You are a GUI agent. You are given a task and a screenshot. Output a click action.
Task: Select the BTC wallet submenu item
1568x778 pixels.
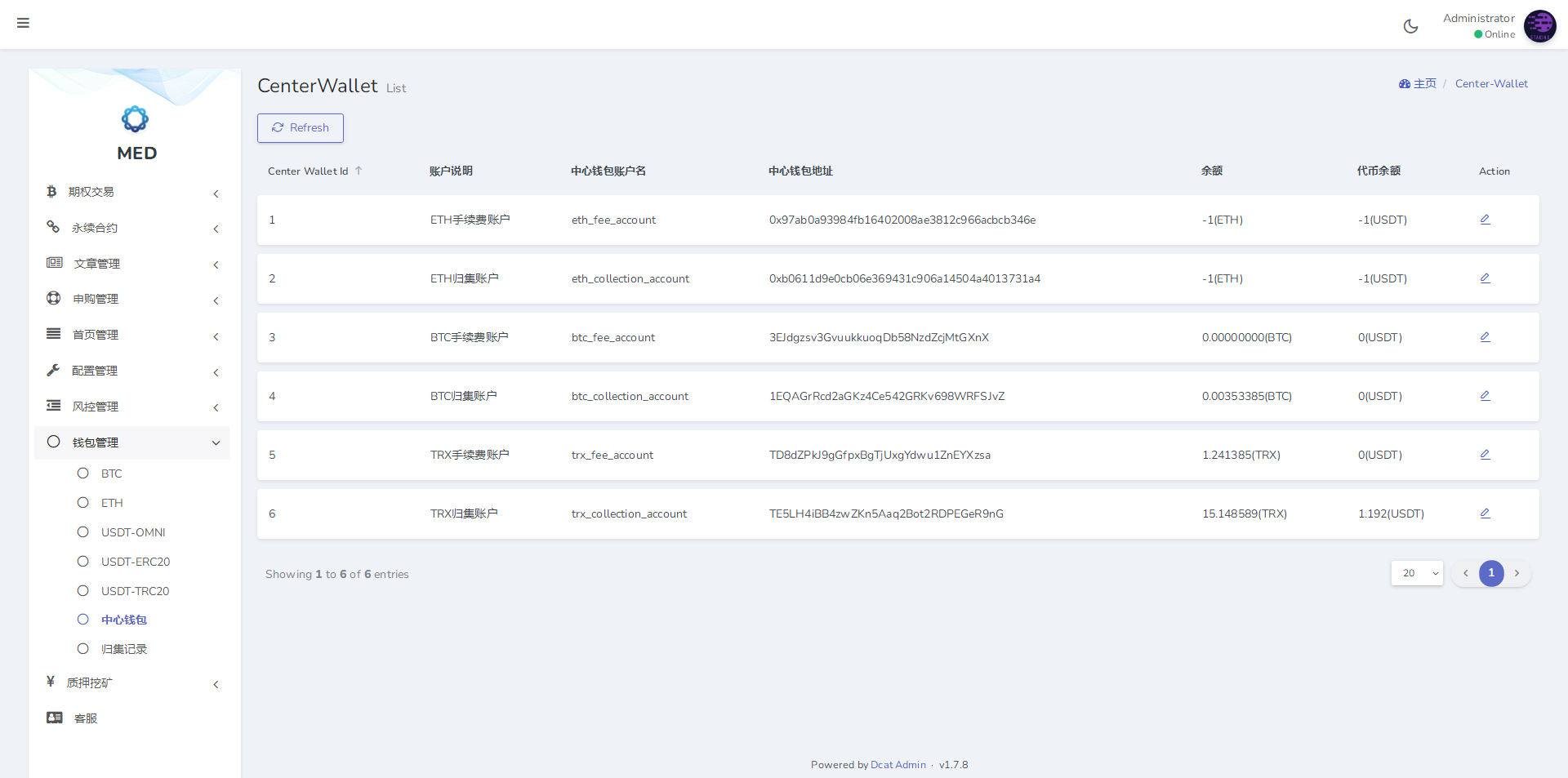click(x=111, y=473)
